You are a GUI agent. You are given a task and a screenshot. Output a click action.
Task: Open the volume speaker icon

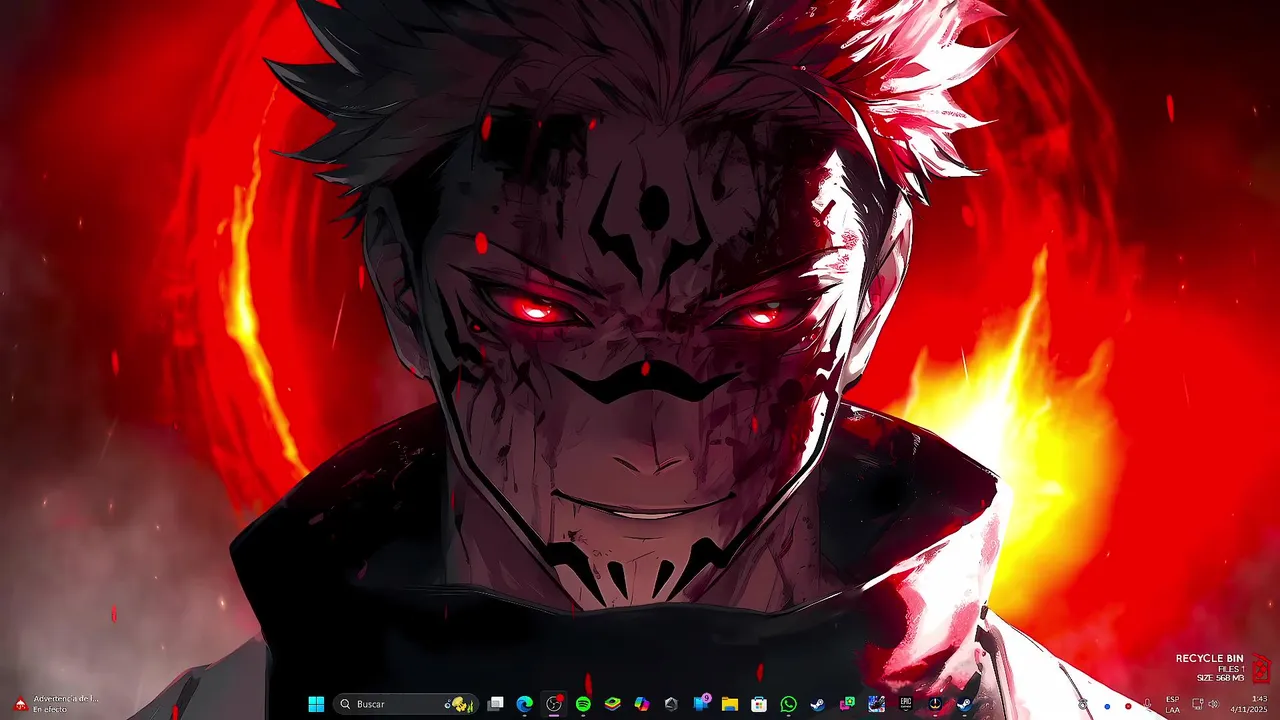point(1214,704)
